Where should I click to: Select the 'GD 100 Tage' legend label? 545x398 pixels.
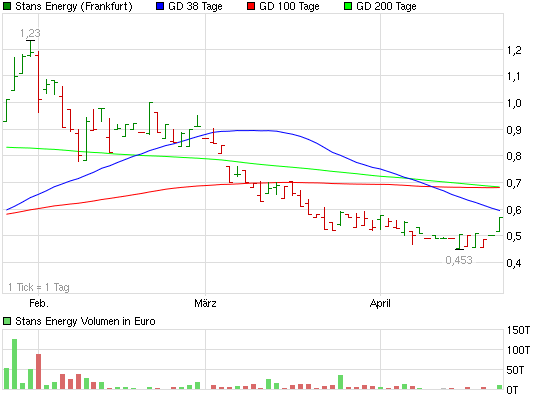pos(289,6)
